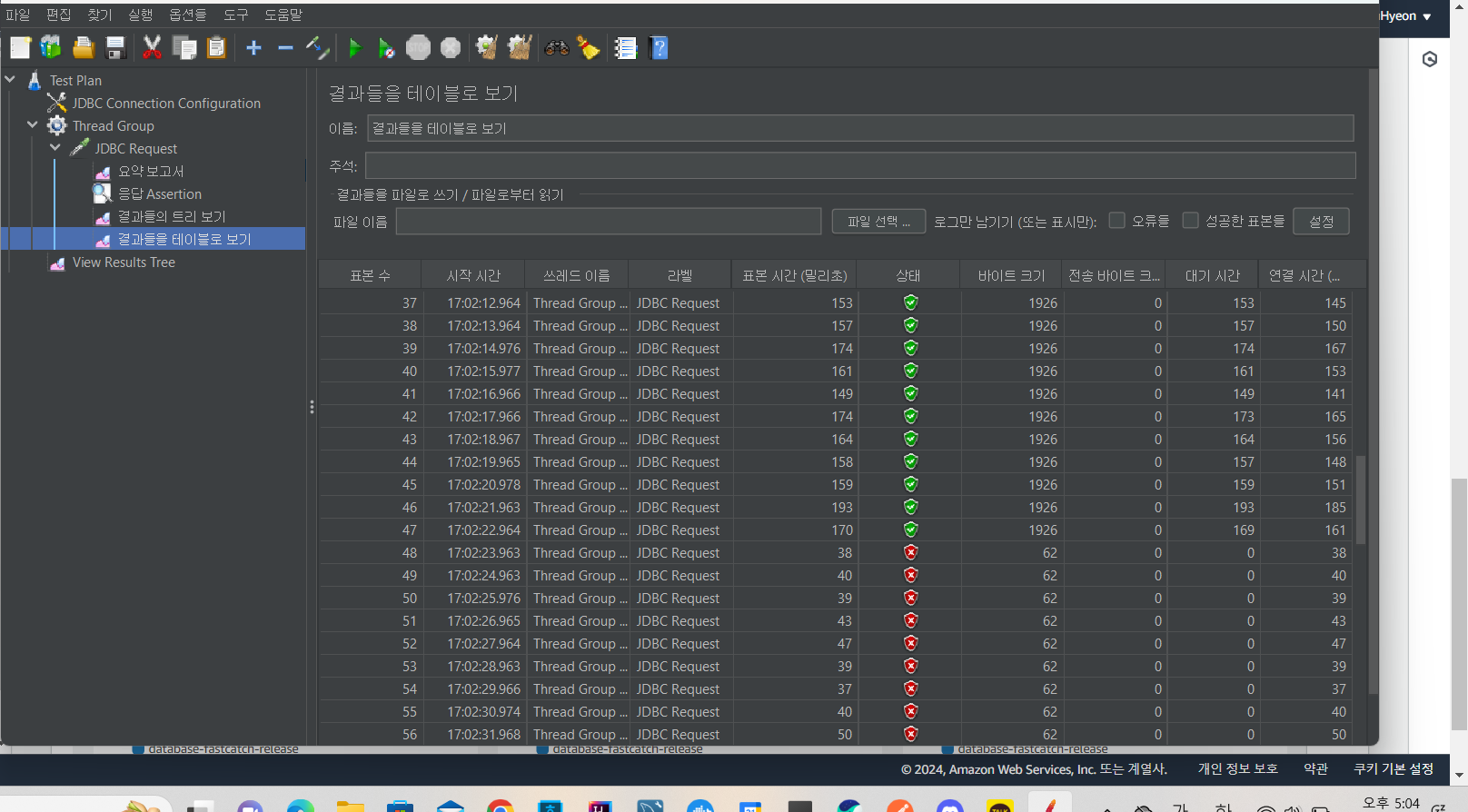The width and height of the screenshot is (1468, 812).
Task: Open KakaoTalk from the taskbar
Action: 999,806
